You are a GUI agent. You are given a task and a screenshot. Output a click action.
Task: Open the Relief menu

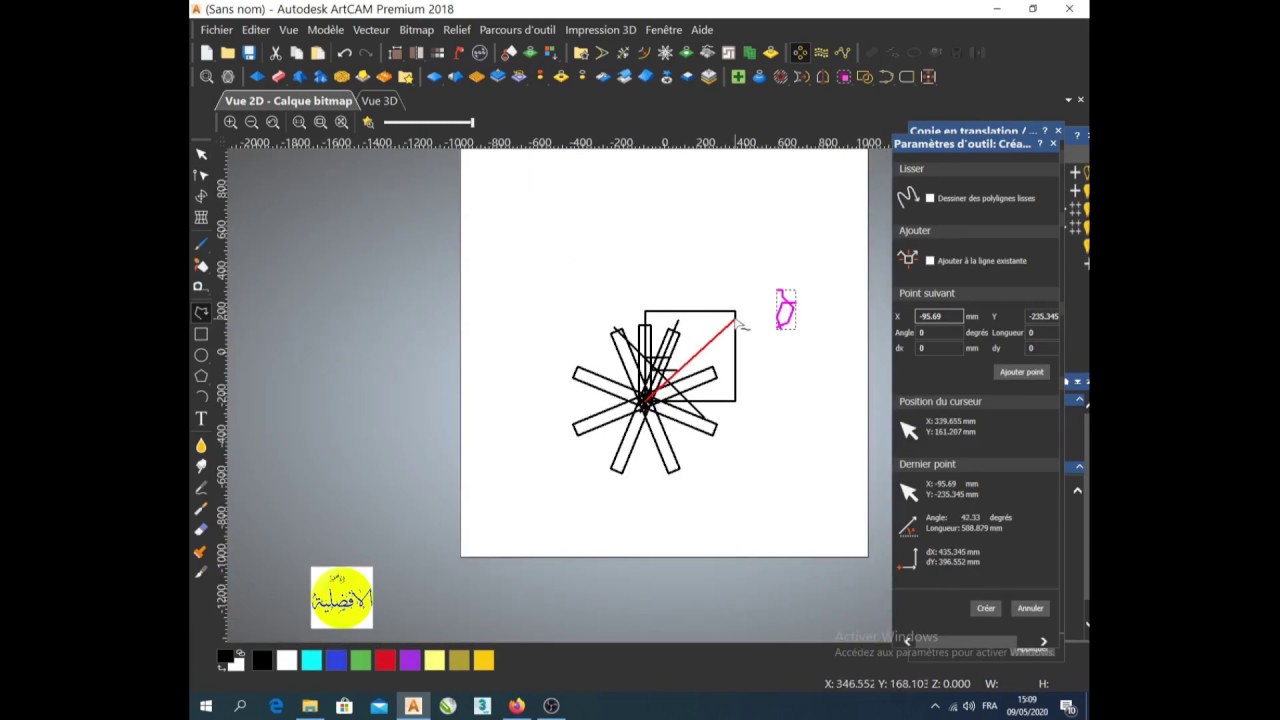click(x=457, y=30)
